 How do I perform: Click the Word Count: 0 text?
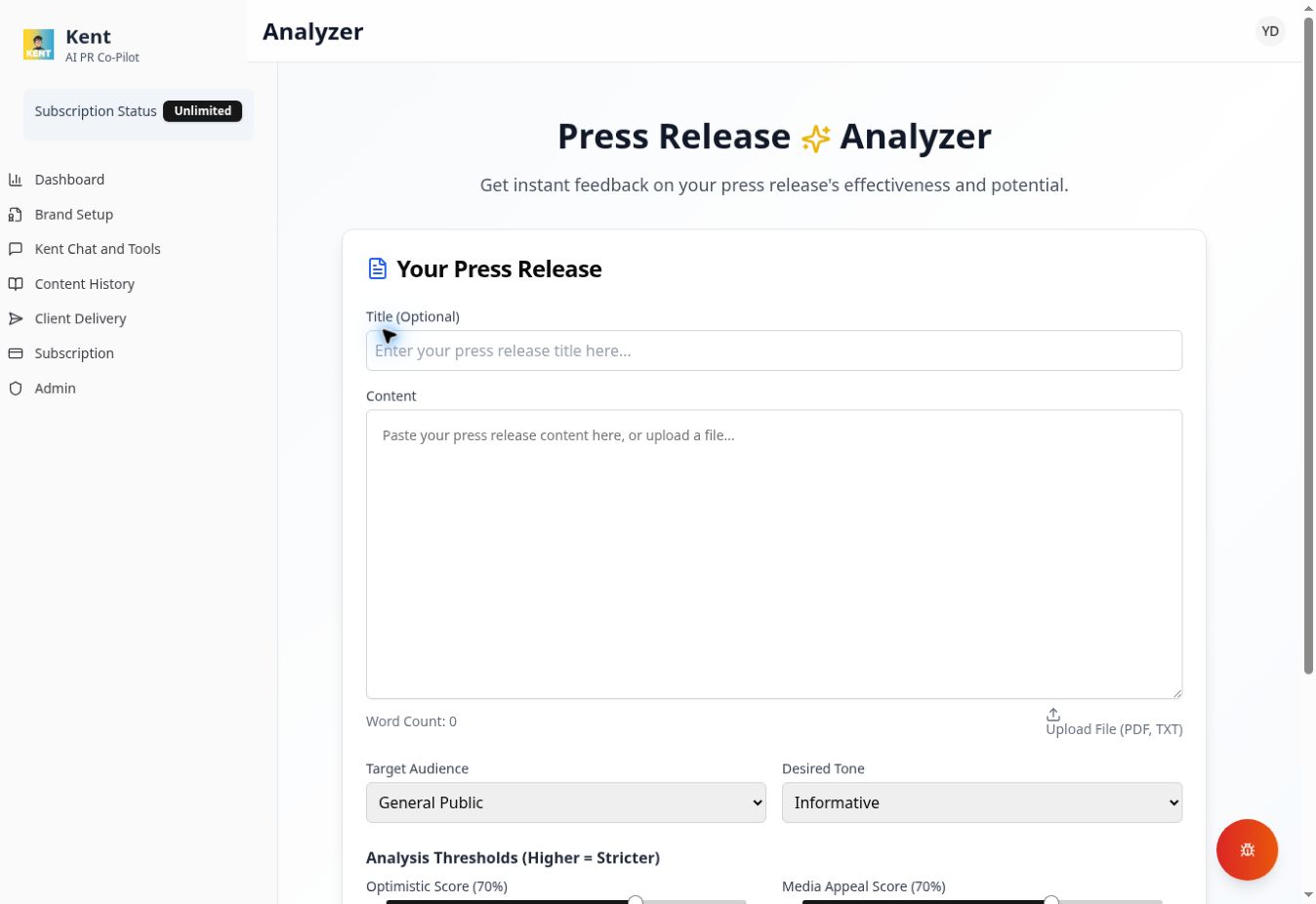(x=411, y=721)
